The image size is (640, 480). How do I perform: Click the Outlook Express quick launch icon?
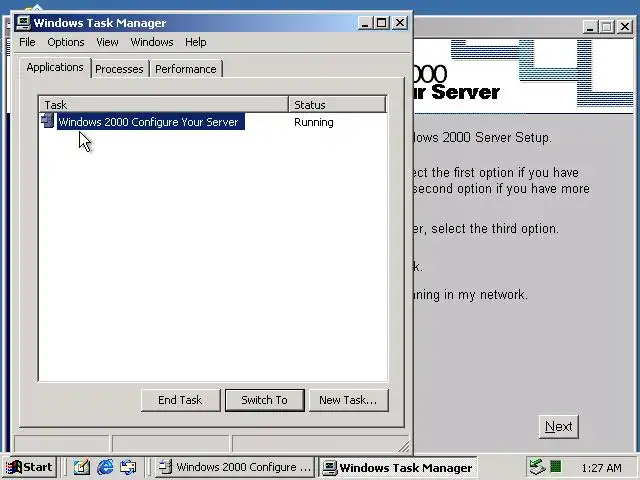128,467
